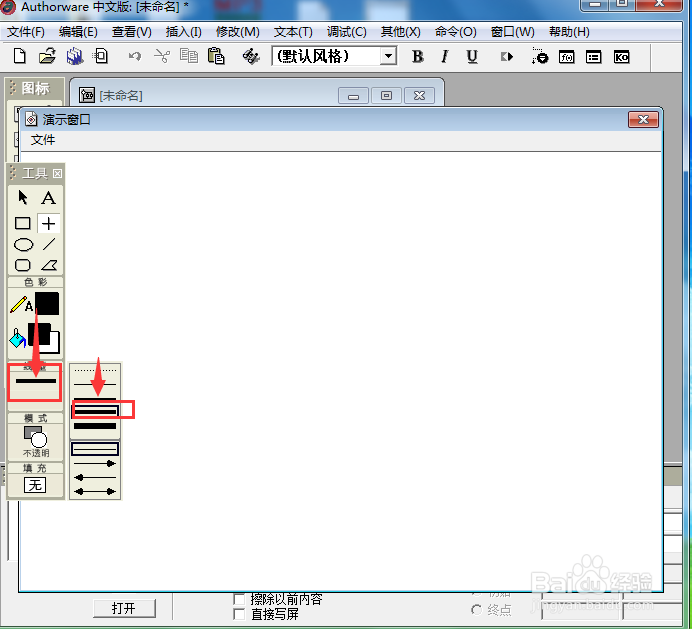This screenshot has width=692, height=629.
Task: Toggle Underline formatting button
Action: 472,56
